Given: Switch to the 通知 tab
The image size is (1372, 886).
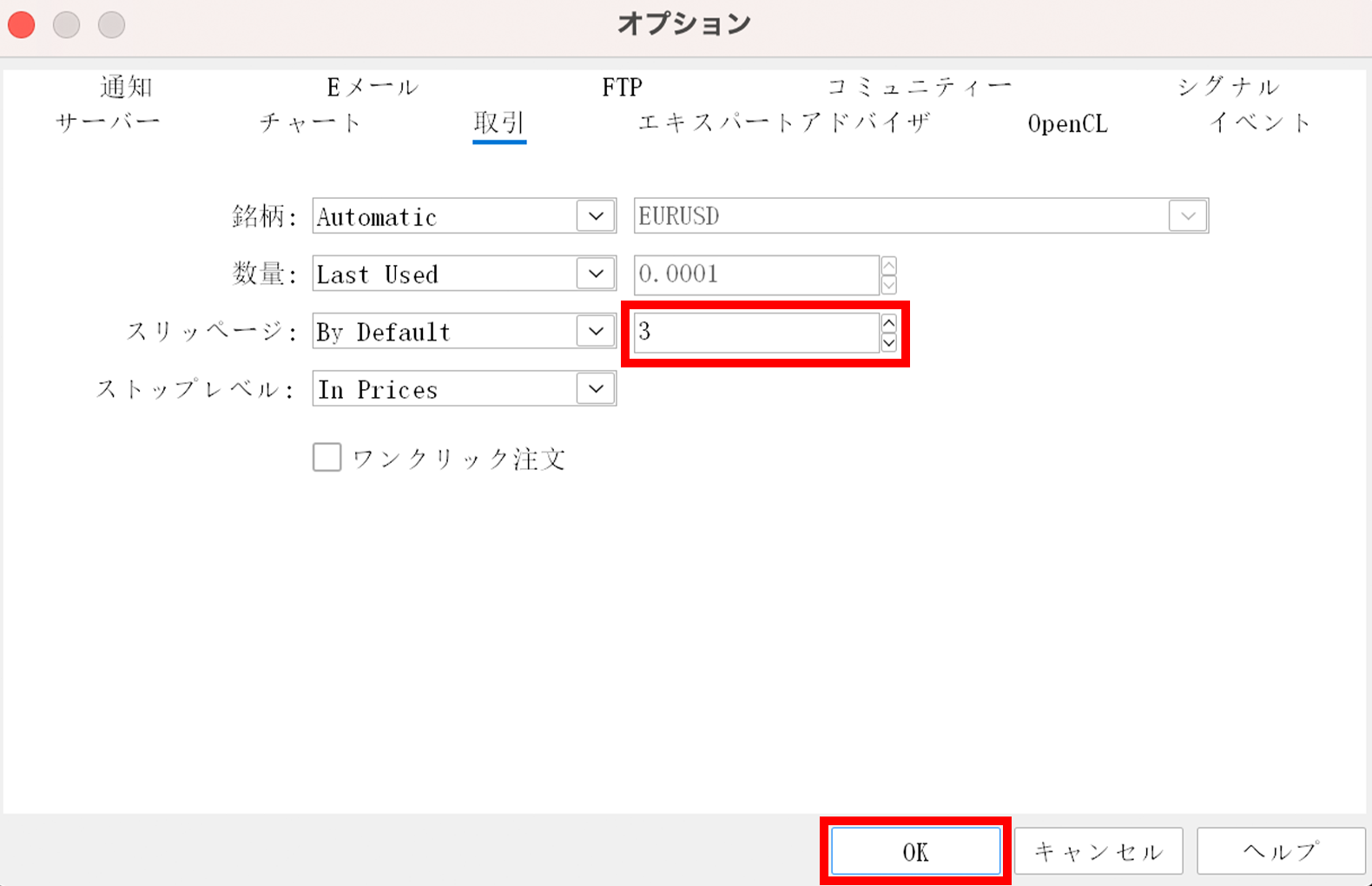Looking at the screenshot, I should tap(126, 87).
